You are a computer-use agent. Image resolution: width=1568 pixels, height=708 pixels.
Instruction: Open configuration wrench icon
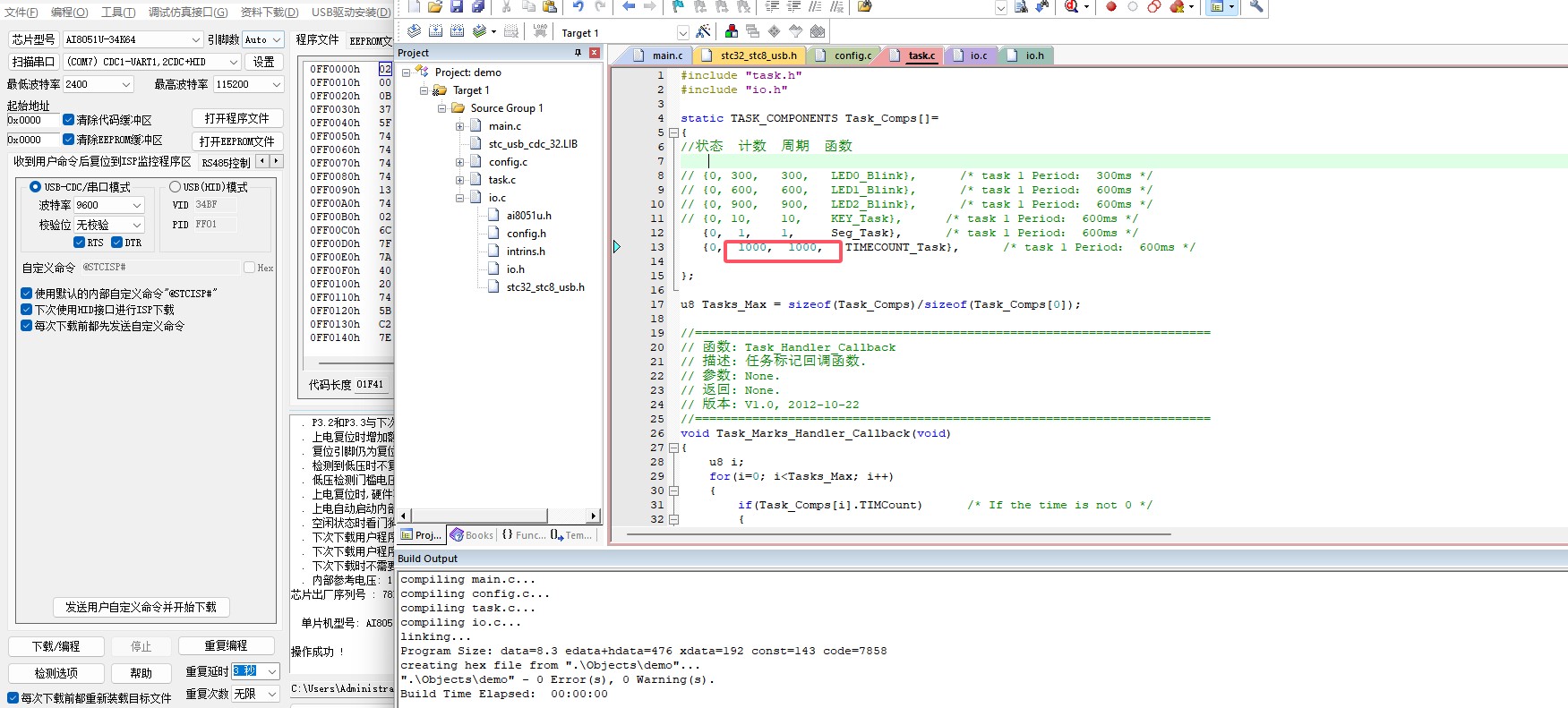pyautogui.click(x=1256, y=6)
